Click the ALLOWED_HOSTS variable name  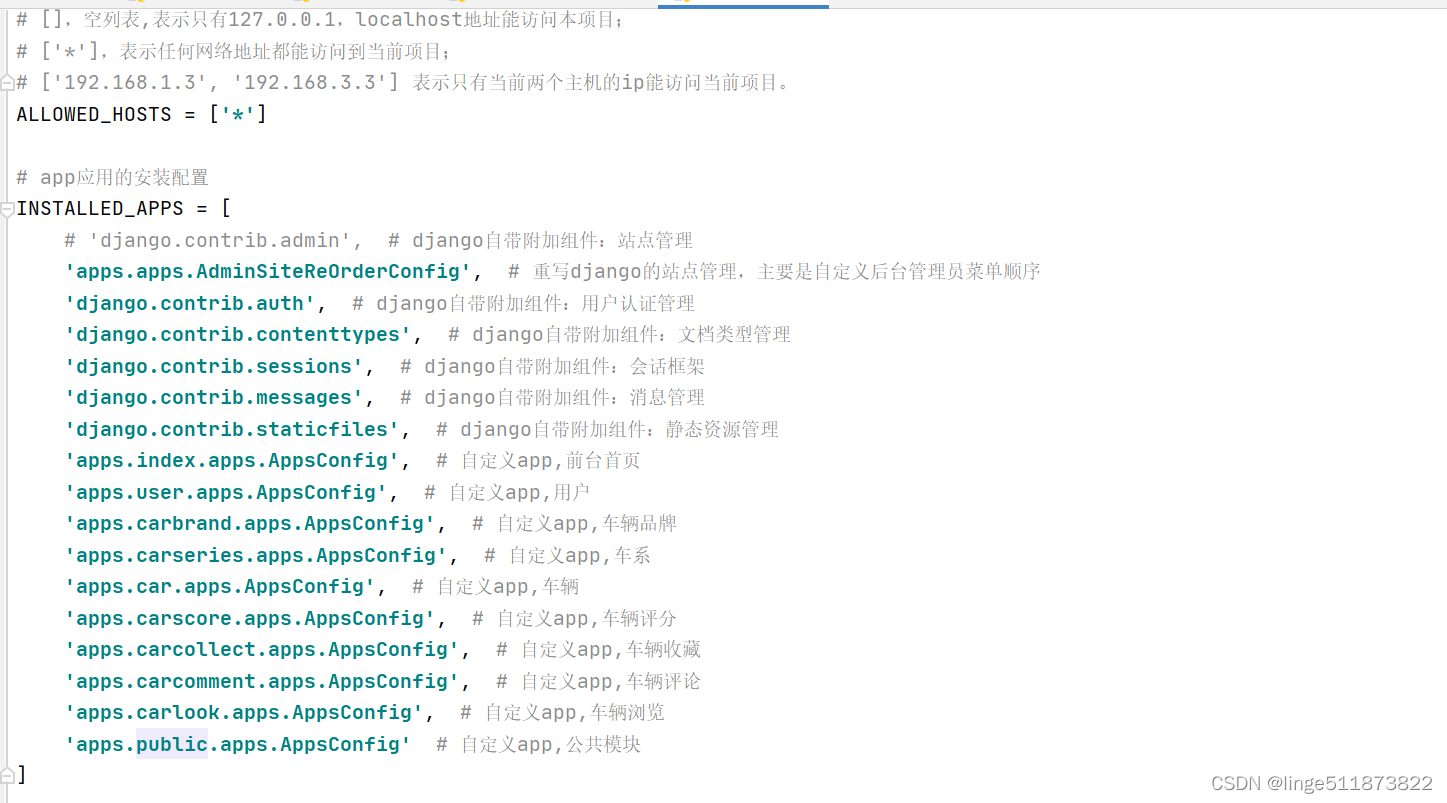94,114
